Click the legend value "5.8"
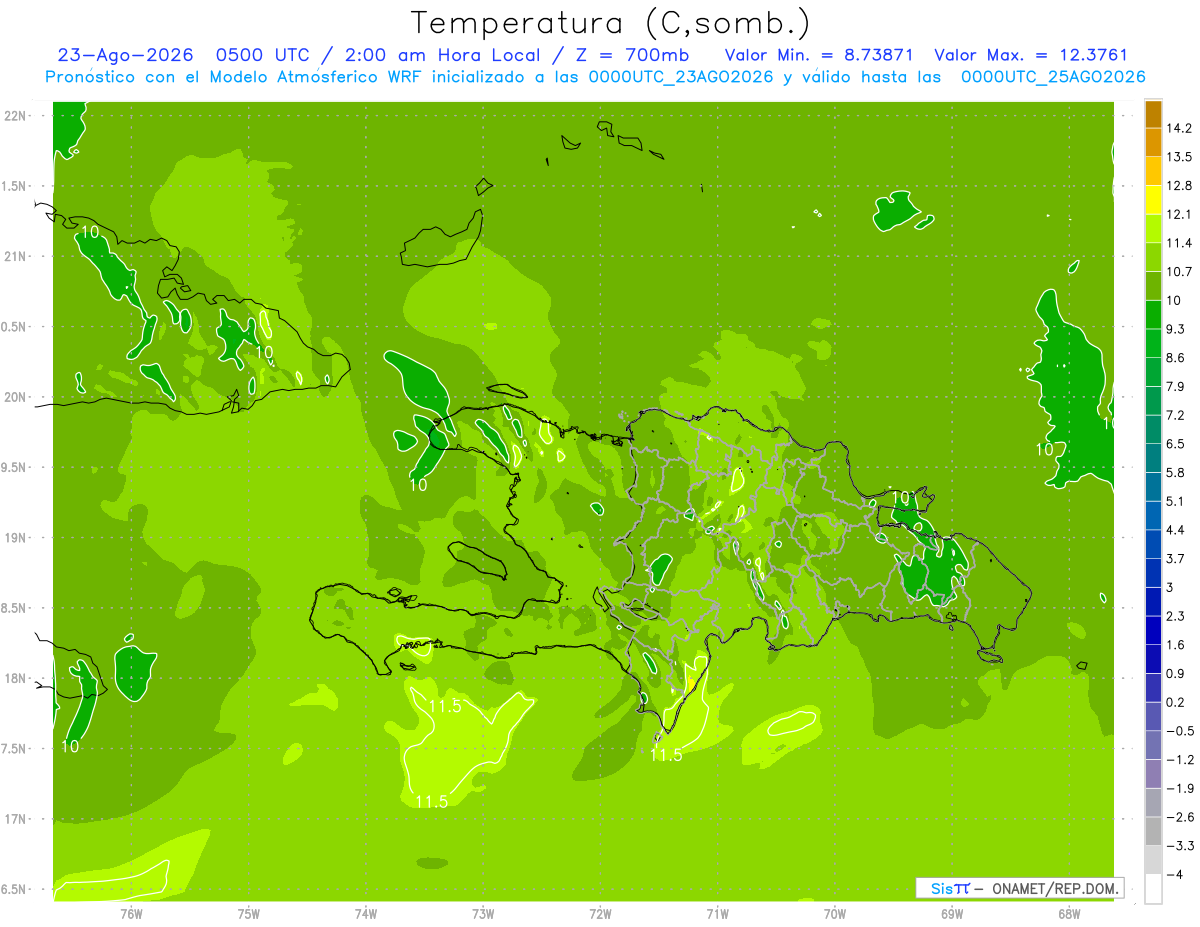Viewport: 1200px width, 927px height. (1177, 473)
